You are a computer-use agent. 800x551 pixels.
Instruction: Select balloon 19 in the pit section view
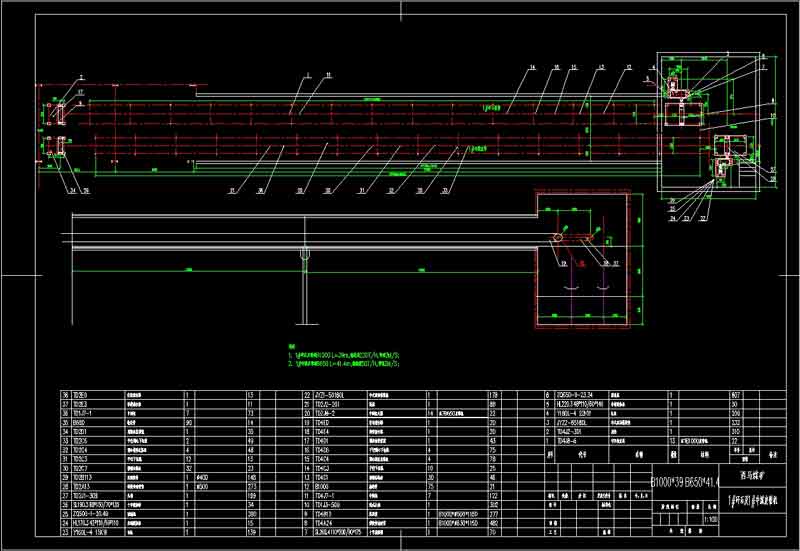562,262
